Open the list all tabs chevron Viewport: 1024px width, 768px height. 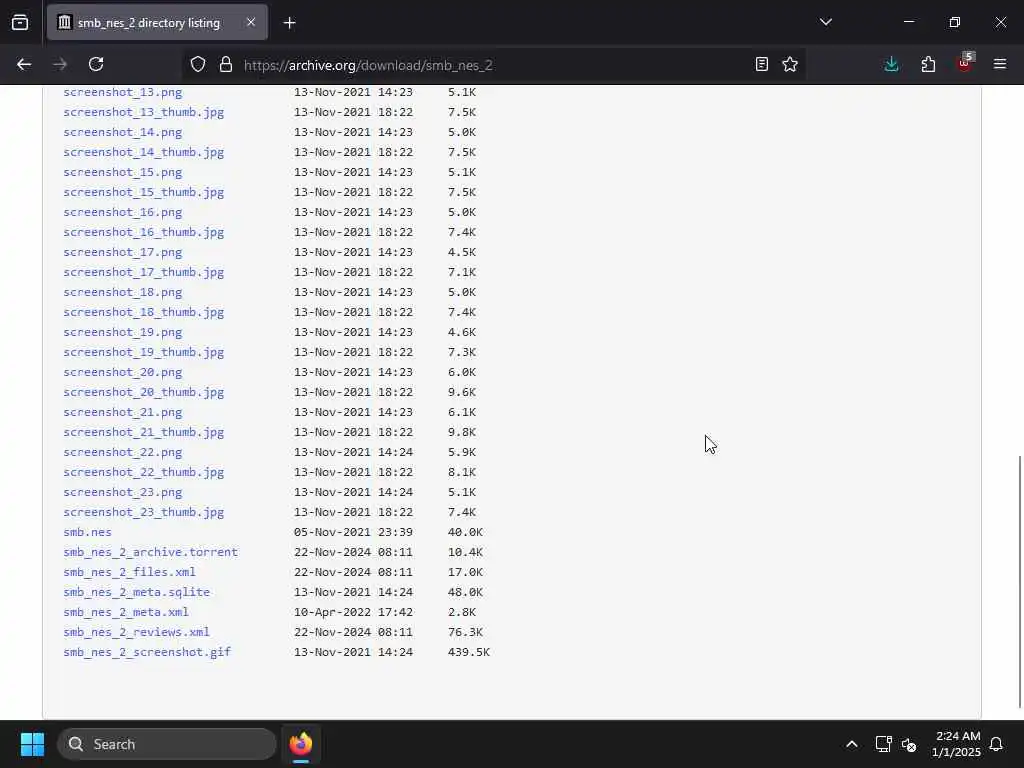(x=825, y=22)
